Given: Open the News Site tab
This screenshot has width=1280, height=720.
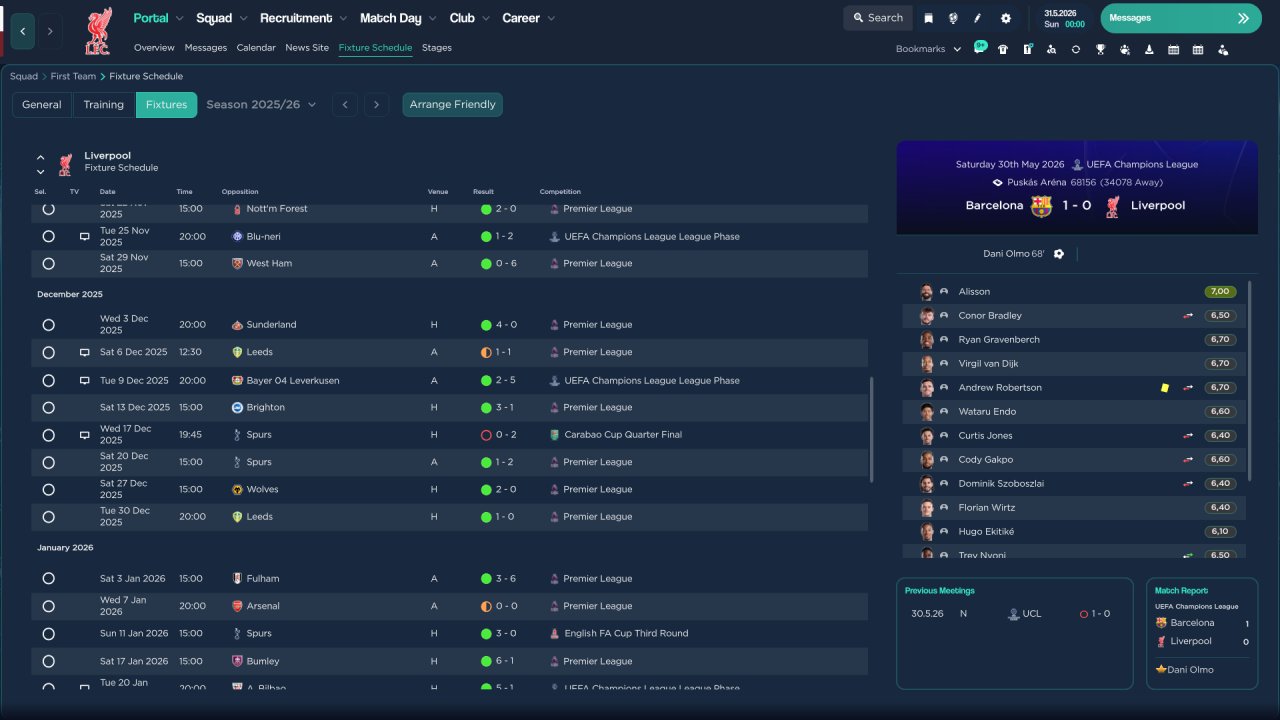Looking at the screenshot, I should click(307, 48).
